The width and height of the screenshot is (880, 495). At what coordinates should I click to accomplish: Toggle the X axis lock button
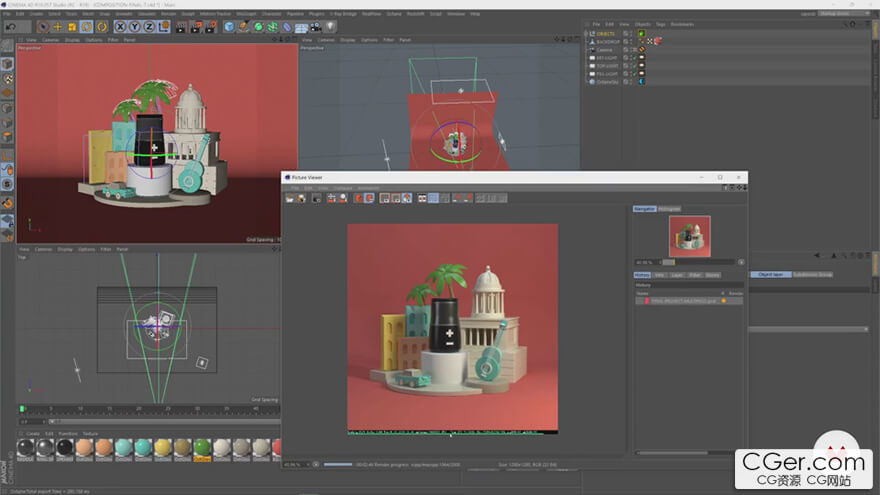120,27
